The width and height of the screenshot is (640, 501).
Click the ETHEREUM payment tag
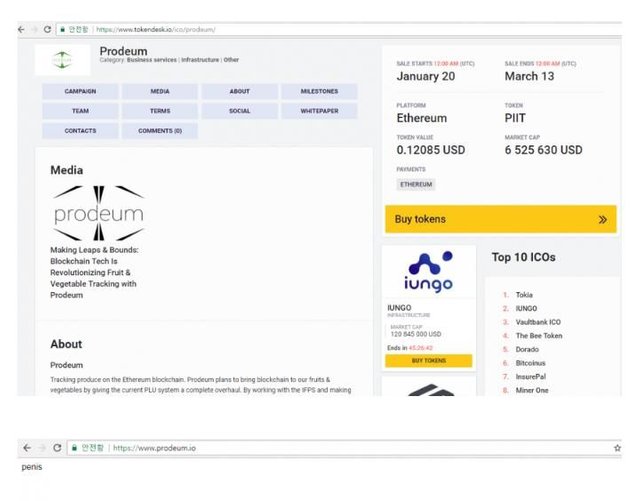coord(416,185)
